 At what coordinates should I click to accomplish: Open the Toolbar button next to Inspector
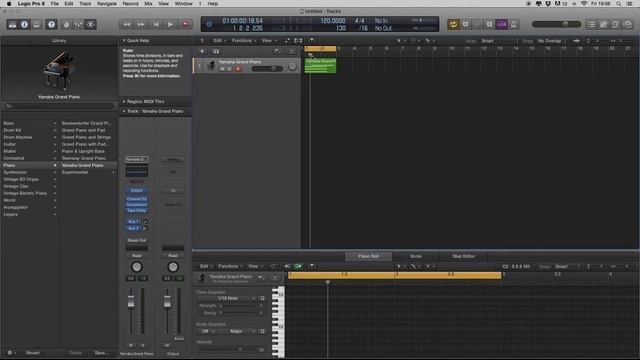37,24
